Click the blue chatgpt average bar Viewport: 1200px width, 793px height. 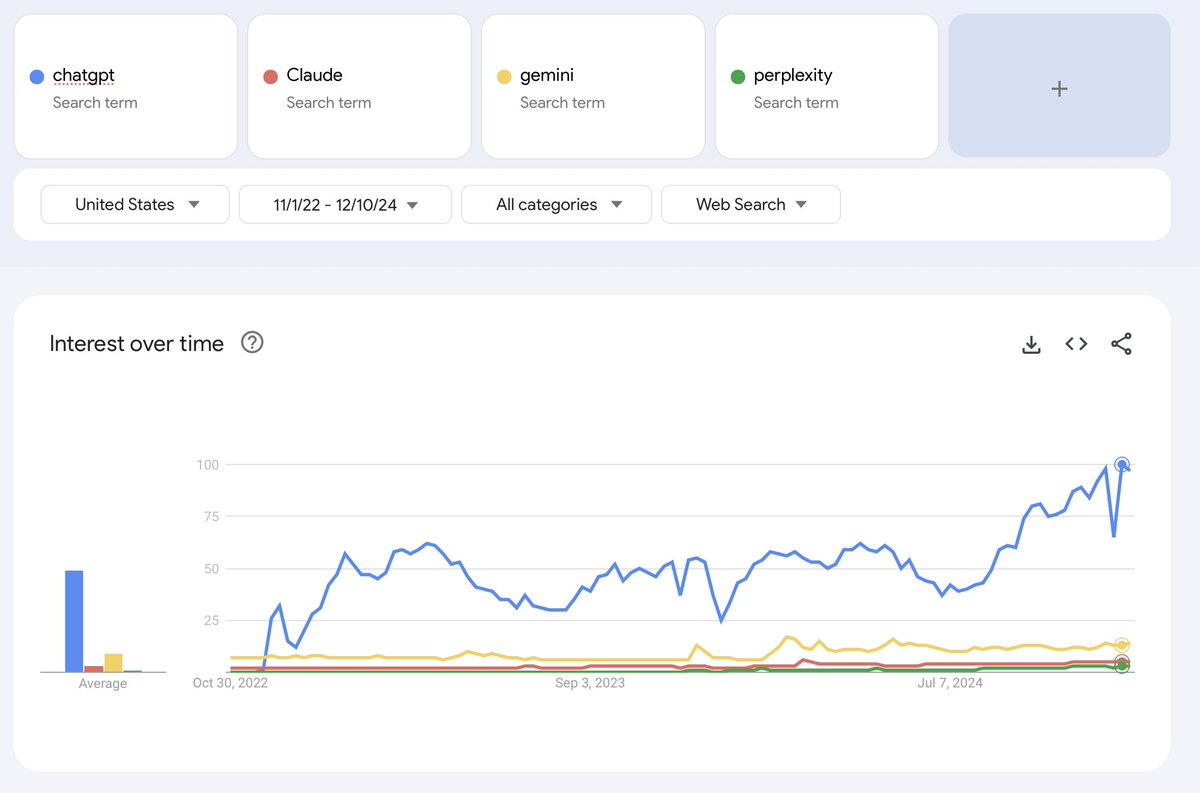(74, 620)
